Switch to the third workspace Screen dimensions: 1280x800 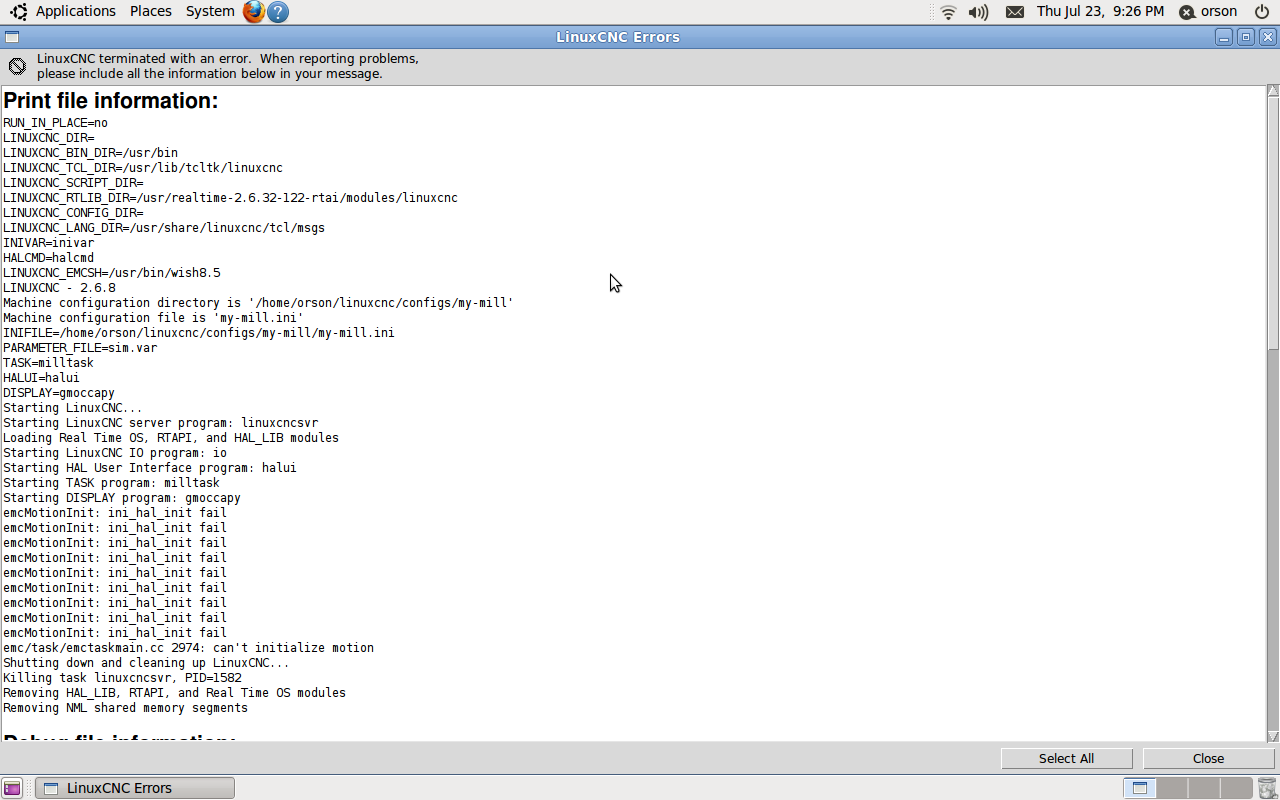click(x=1203, y=788)
